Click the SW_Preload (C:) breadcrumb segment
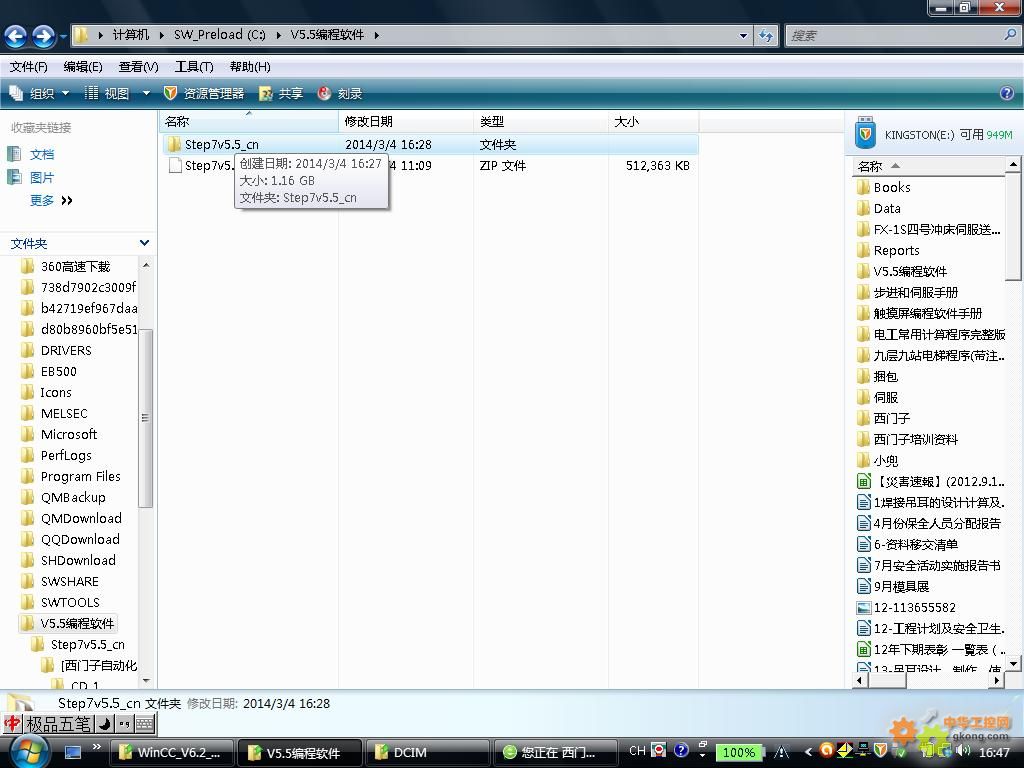This screenshot has height=768, width=1024. pyautogui.click(x=219, y=35)
